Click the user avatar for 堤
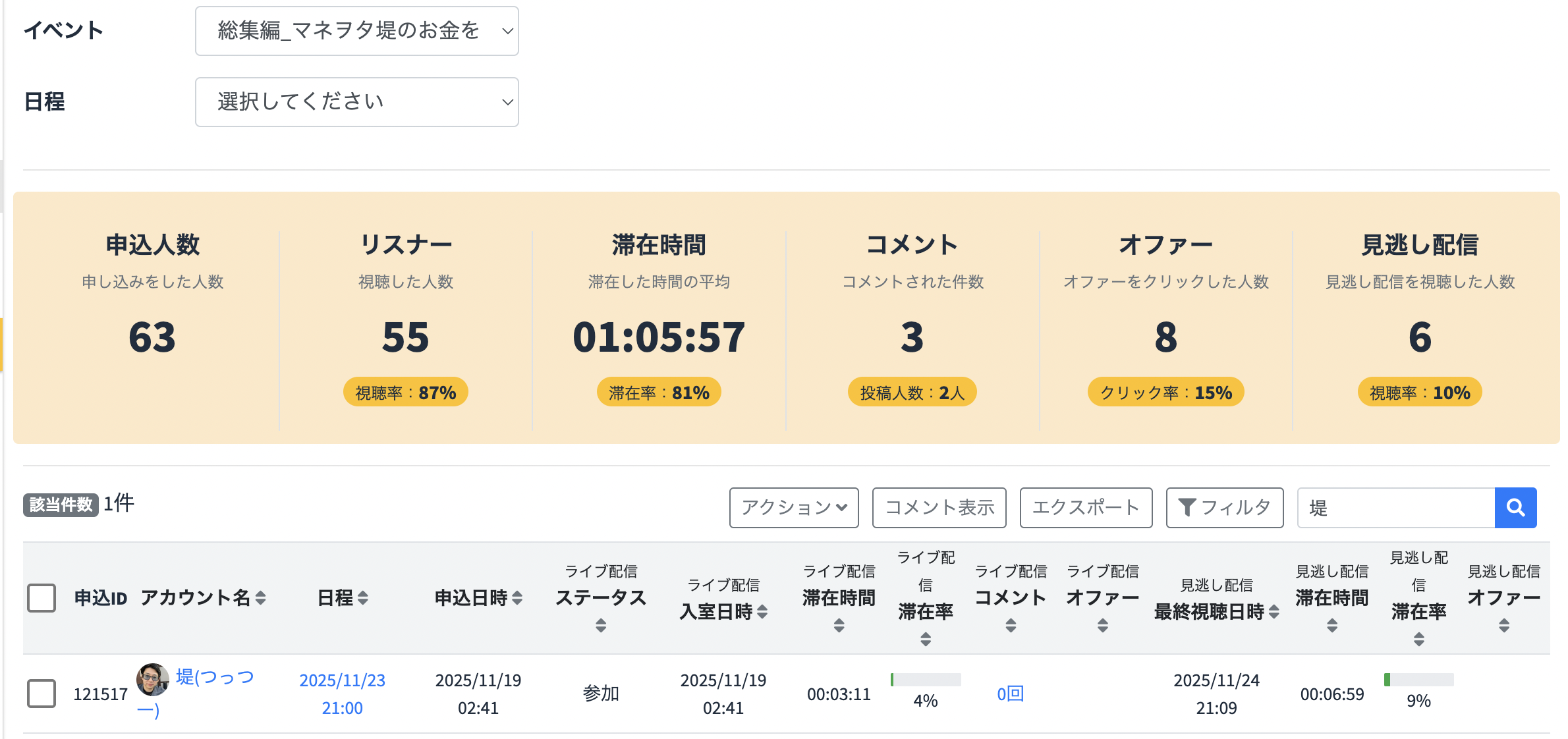The image size is (1568, 739). pos(152,680)
